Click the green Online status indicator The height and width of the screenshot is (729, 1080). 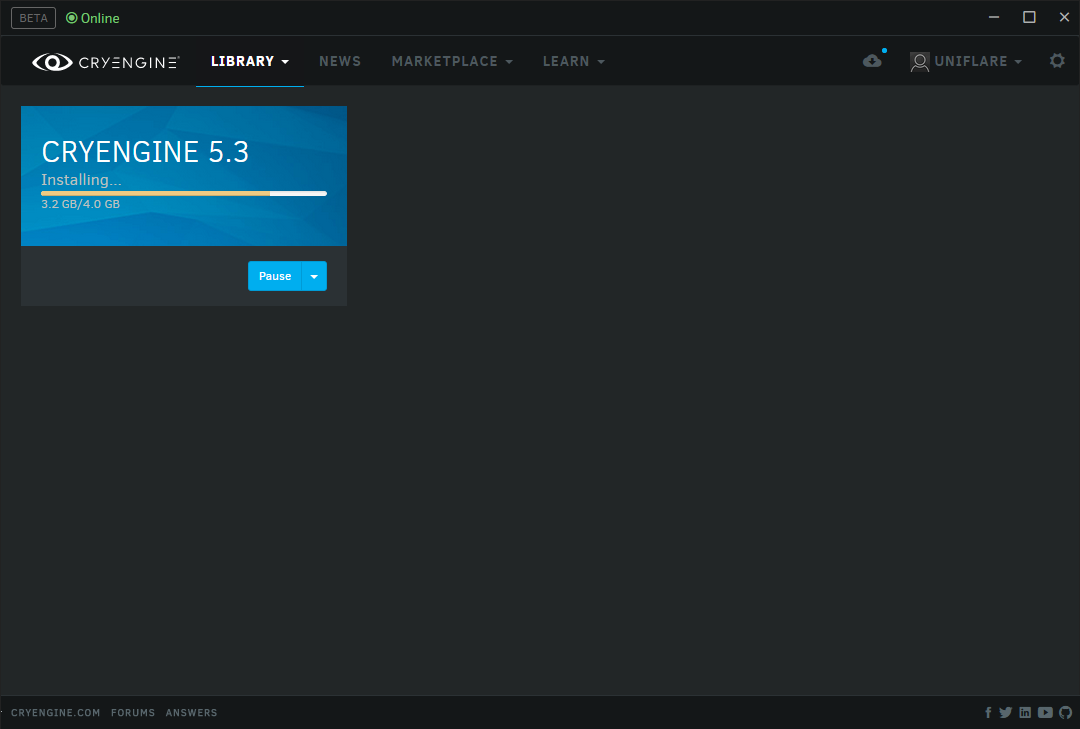[92, 18]
